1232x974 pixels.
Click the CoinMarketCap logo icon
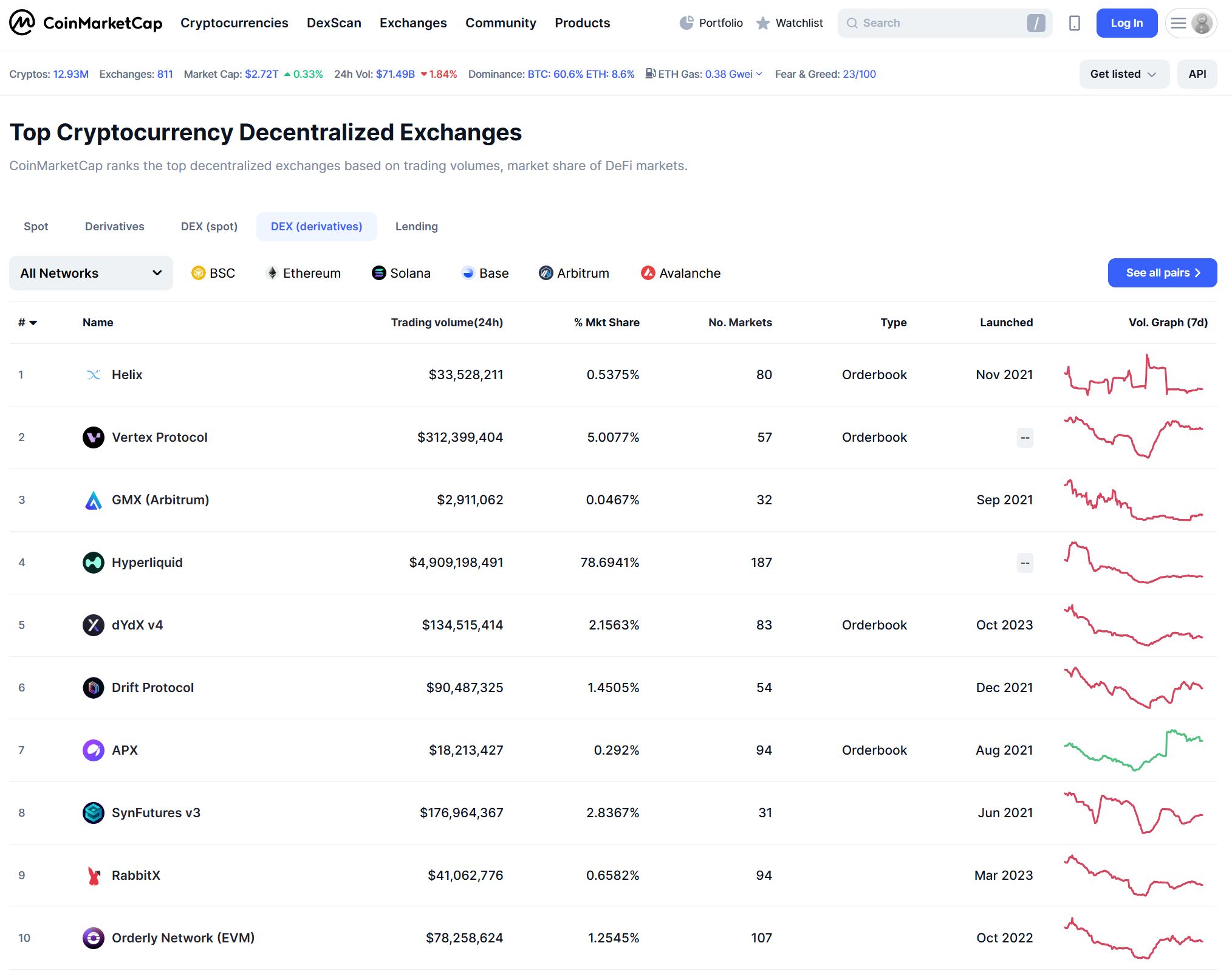coord(22,23)
